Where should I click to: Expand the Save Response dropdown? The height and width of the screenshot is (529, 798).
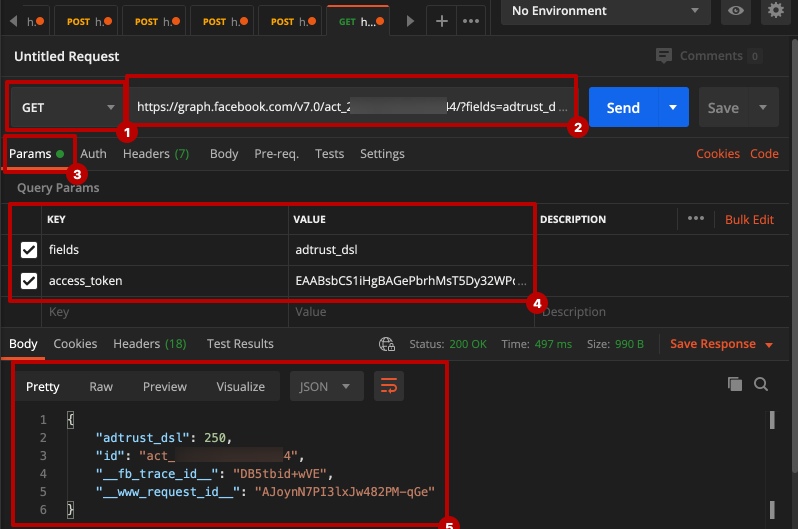pos(769,345)
